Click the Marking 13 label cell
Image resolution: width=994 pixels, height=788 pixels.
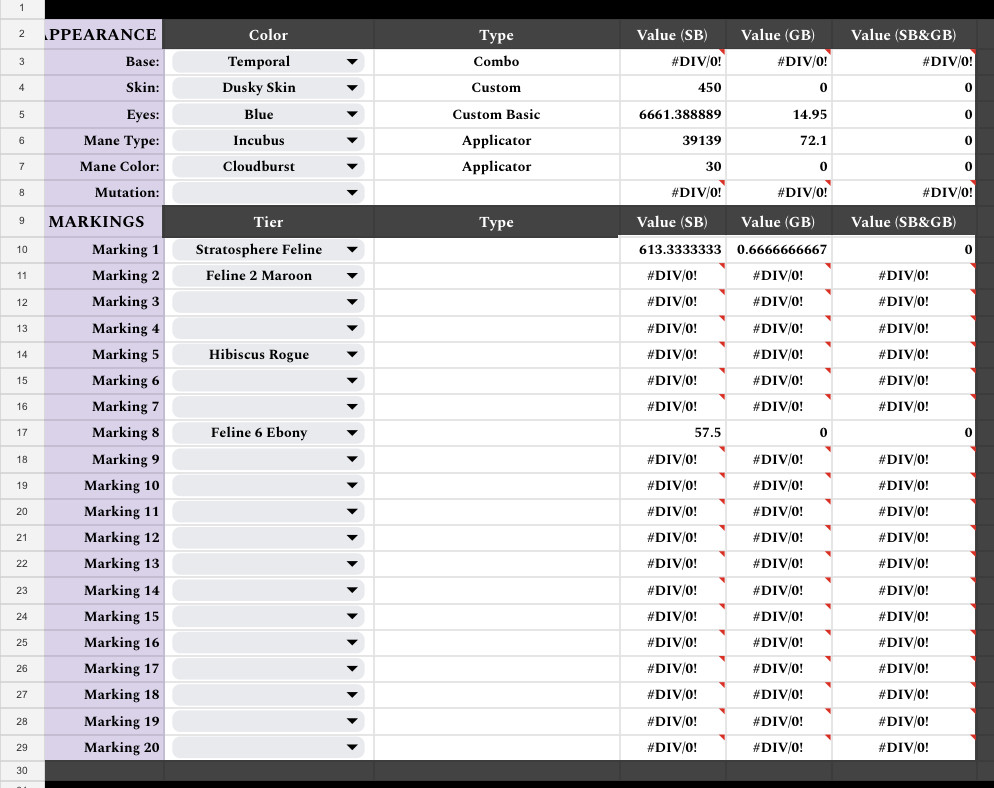tap(104, 564)
